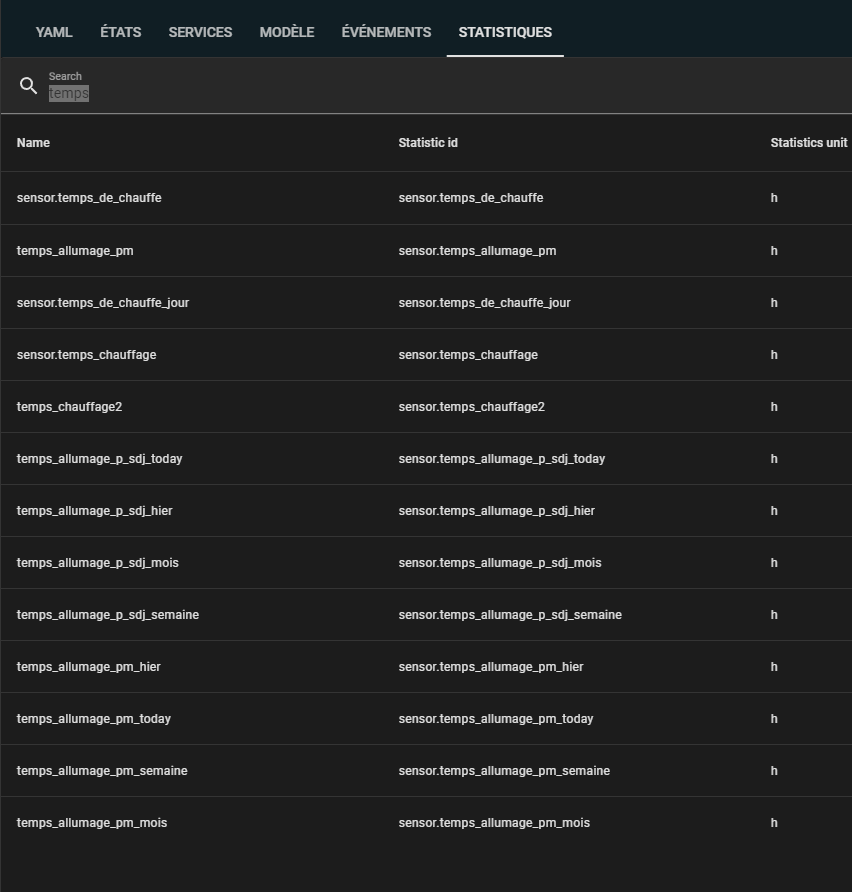Viewport: 852px width, 892px height.
Task: Click the temps_allumage_pm name cell
Action: 75,251
